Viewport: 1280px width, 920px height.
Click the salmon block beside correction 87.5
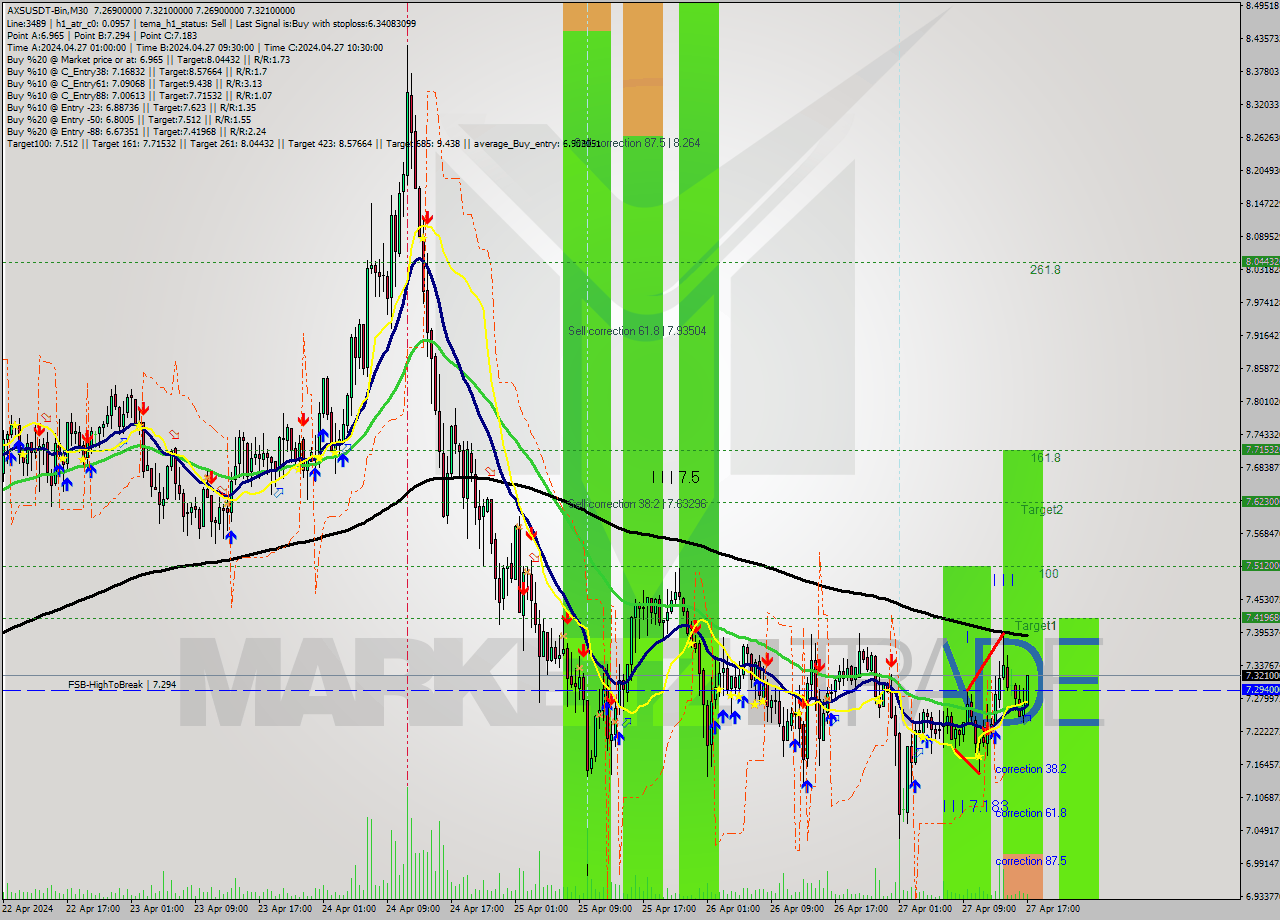(1022, 881)
